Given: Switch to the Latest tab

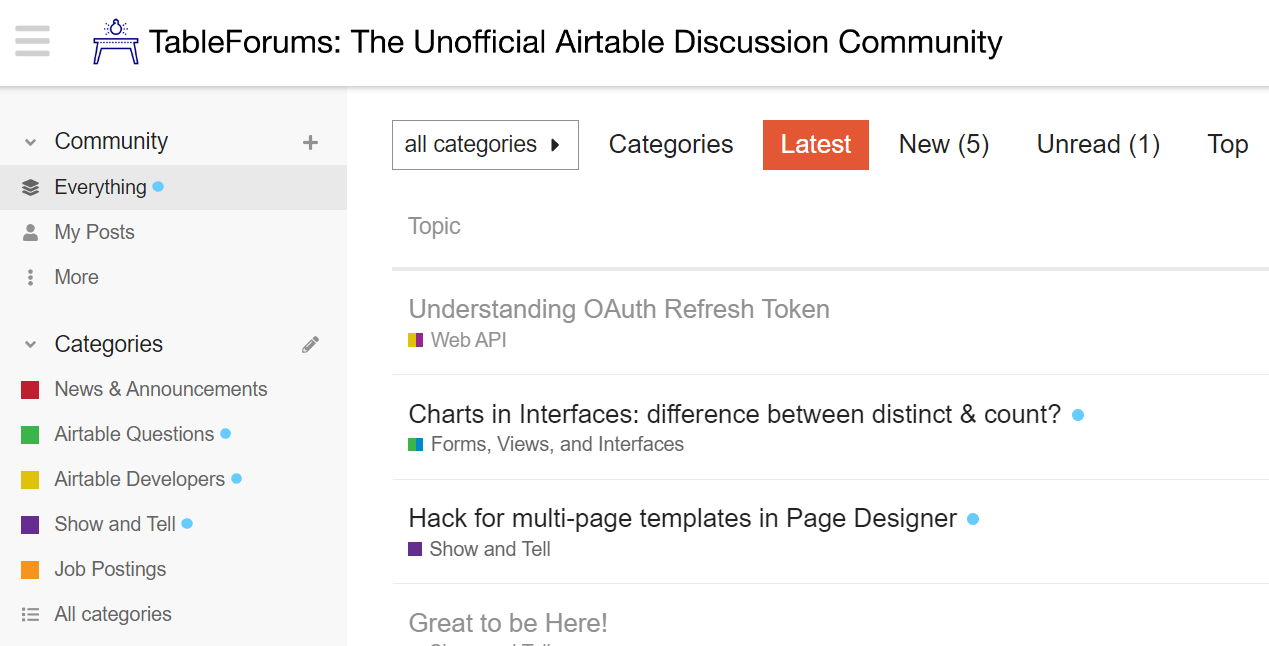Looking at the screenshot, I should (x=816, y=144).
